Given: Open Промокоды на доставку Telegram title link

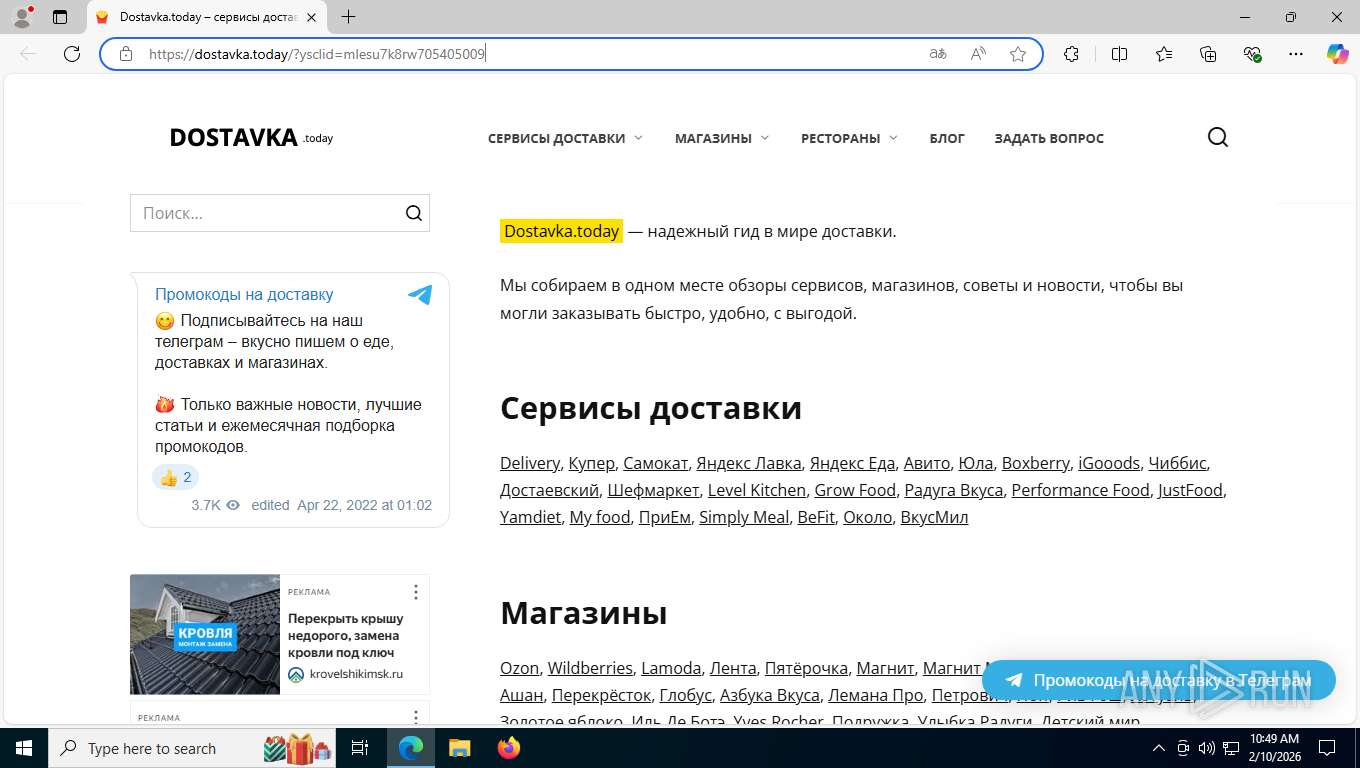Looking at the screenshot, I should (244, 294).
